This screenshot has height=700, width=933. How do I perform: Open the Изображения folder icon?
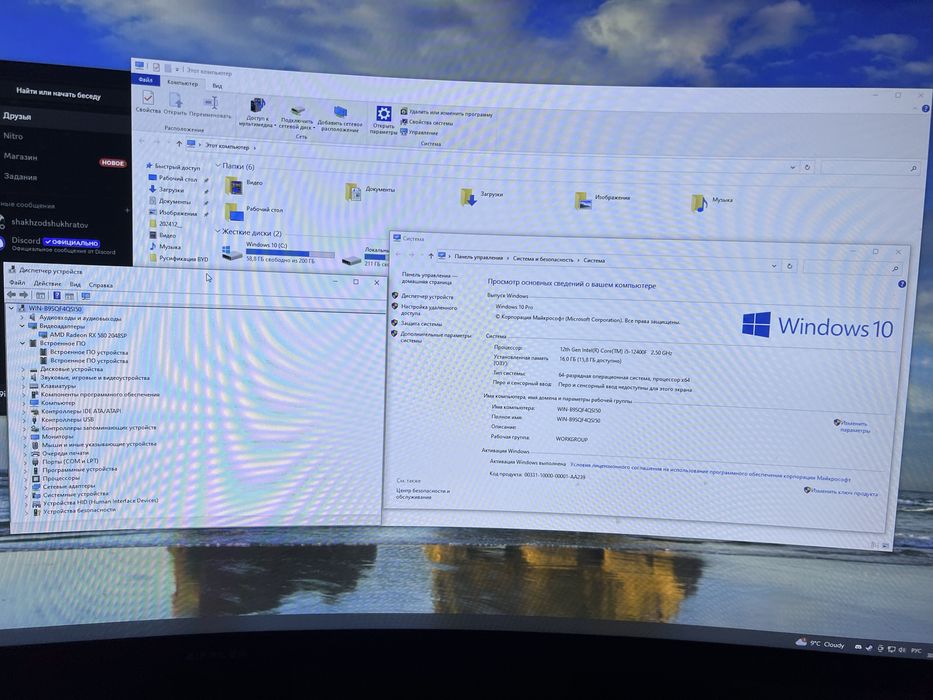pyautogui.click(x=584, y=201)
